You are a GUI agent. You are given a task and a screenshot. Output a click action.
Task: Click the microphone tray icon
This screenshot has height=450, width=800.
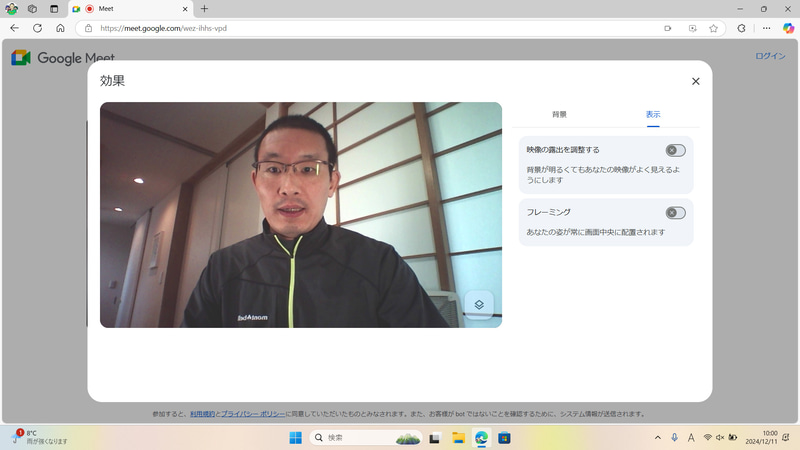pos(674,438)
